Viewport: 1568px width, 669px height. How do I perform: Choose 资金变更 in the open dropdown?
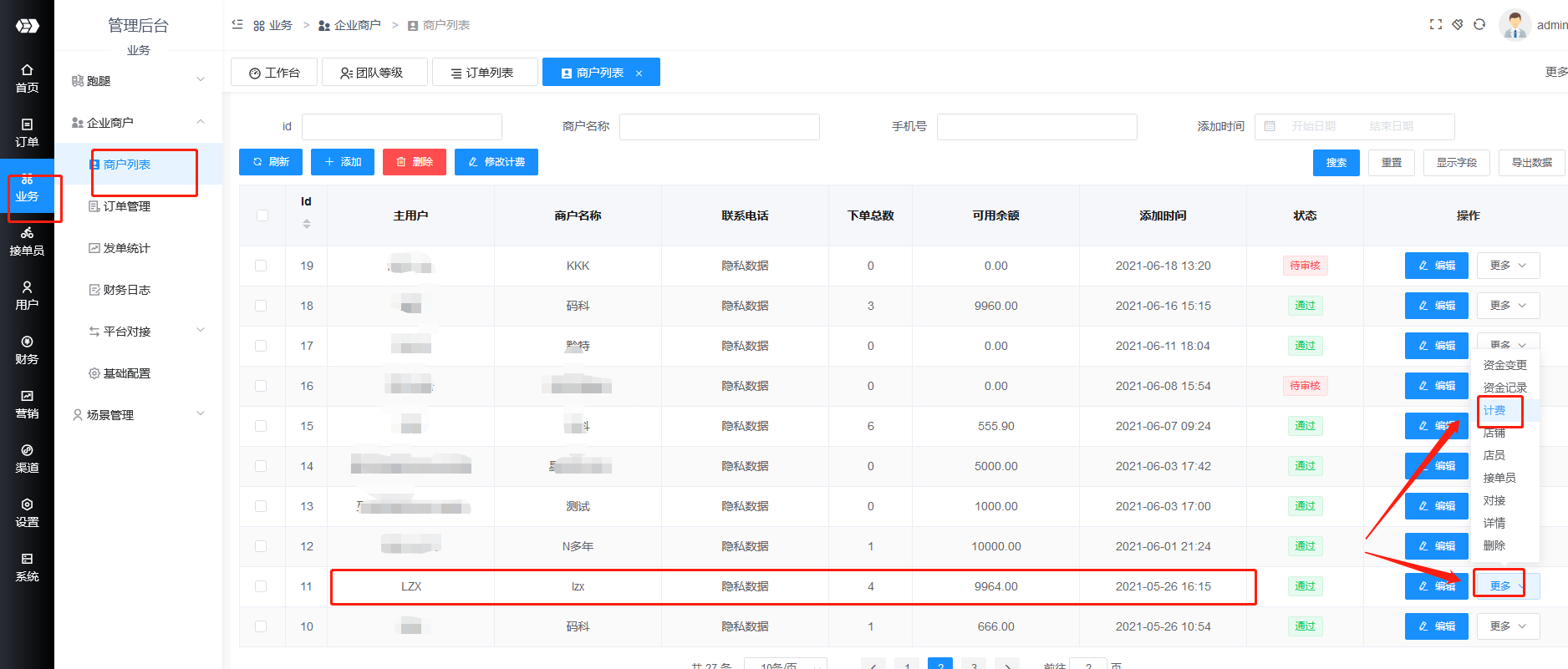(x=1504, y=365)
